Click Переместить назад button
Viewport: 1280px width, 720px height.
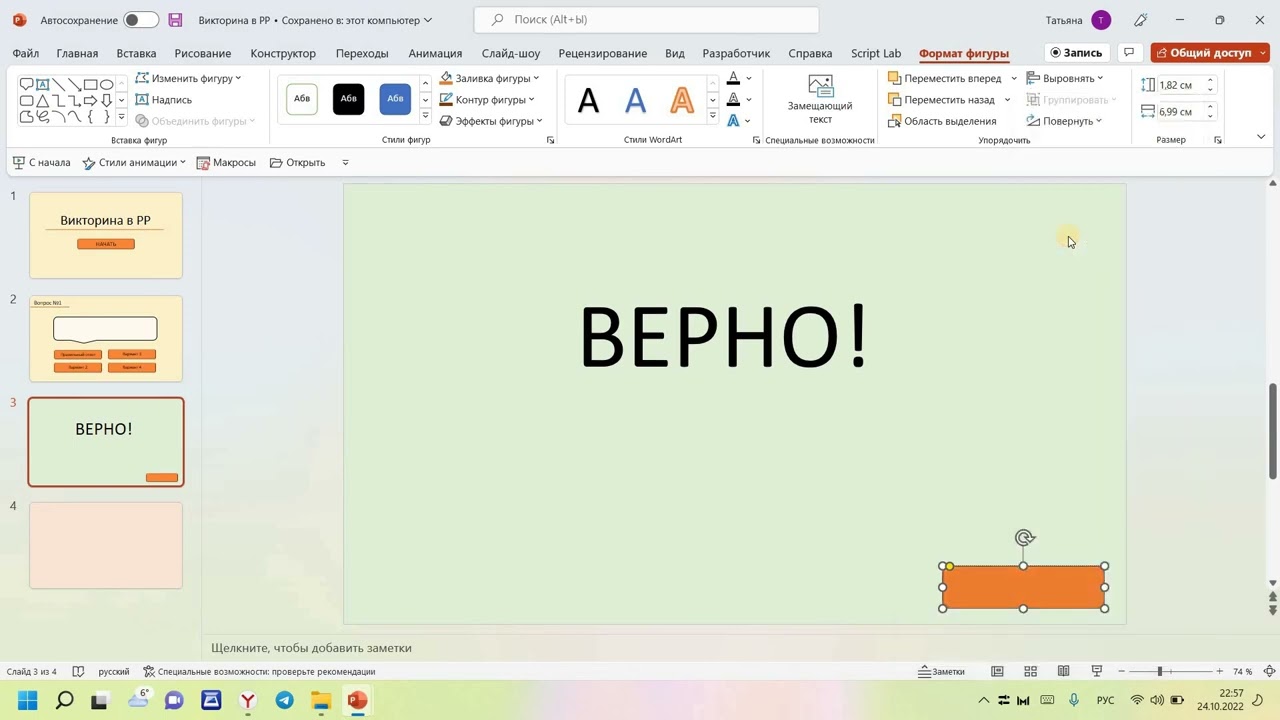coord(942,100)
